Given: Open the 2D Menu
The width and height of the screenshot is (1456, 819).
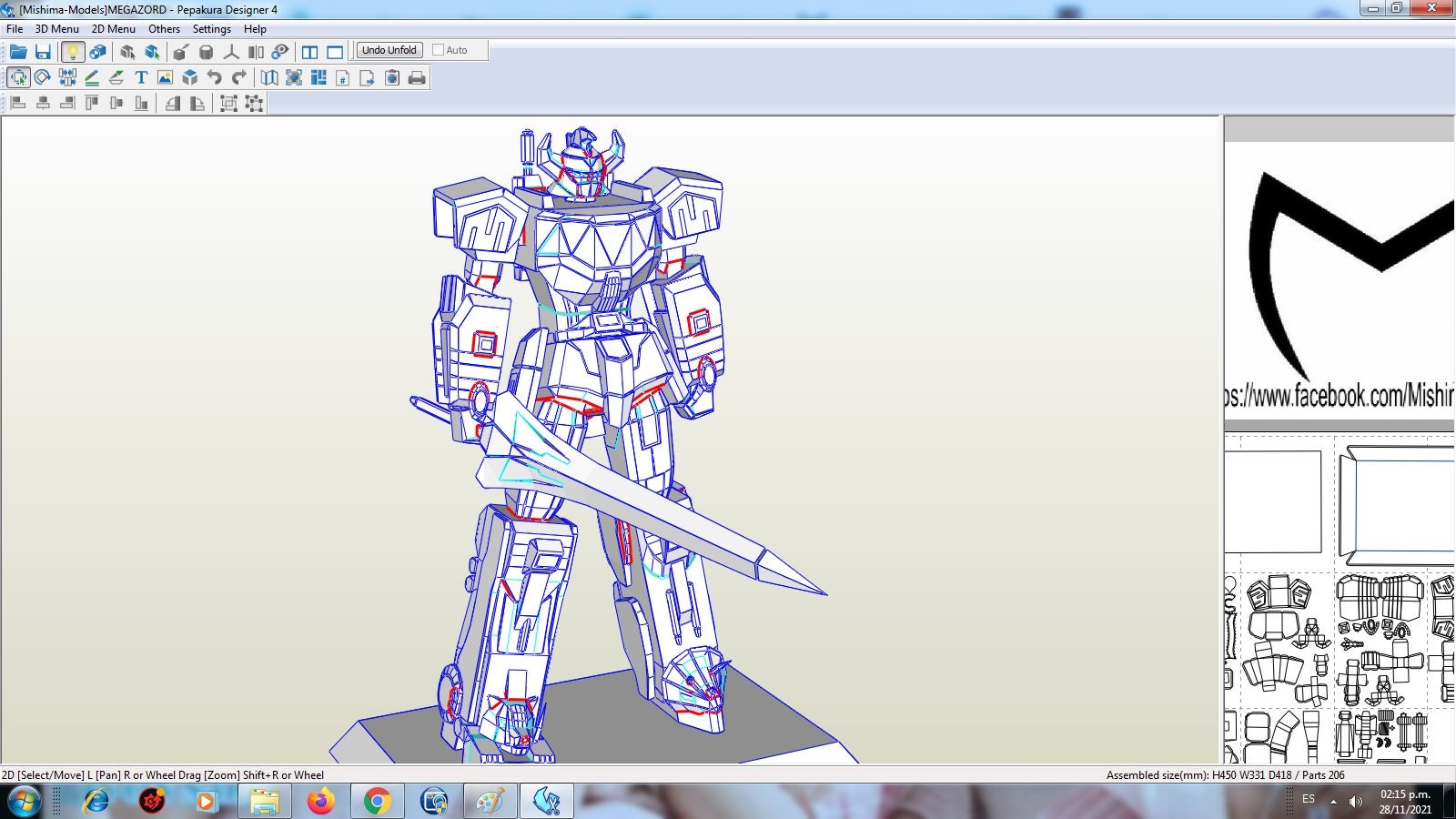Looking at the screenshot, I should [111, 28].
